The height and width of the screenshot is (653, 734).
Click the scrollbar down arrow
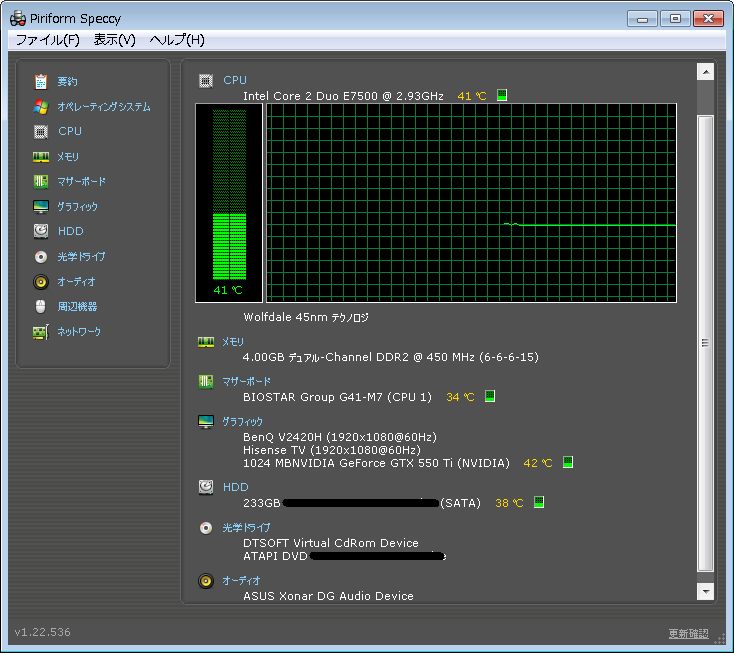pos(705,592)
